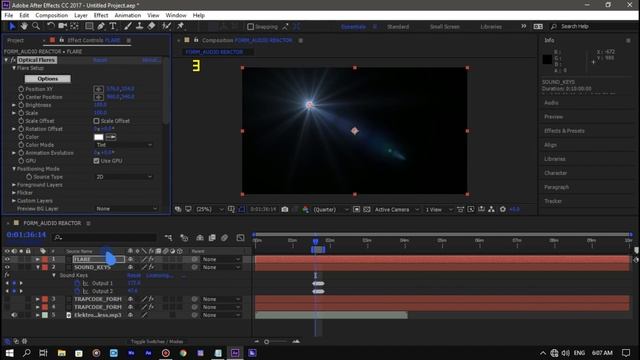The height and width of the screenshot is (360, 640).
Task: Toggle Output 1 stopwatch keyframing
Action: point(77,283)
